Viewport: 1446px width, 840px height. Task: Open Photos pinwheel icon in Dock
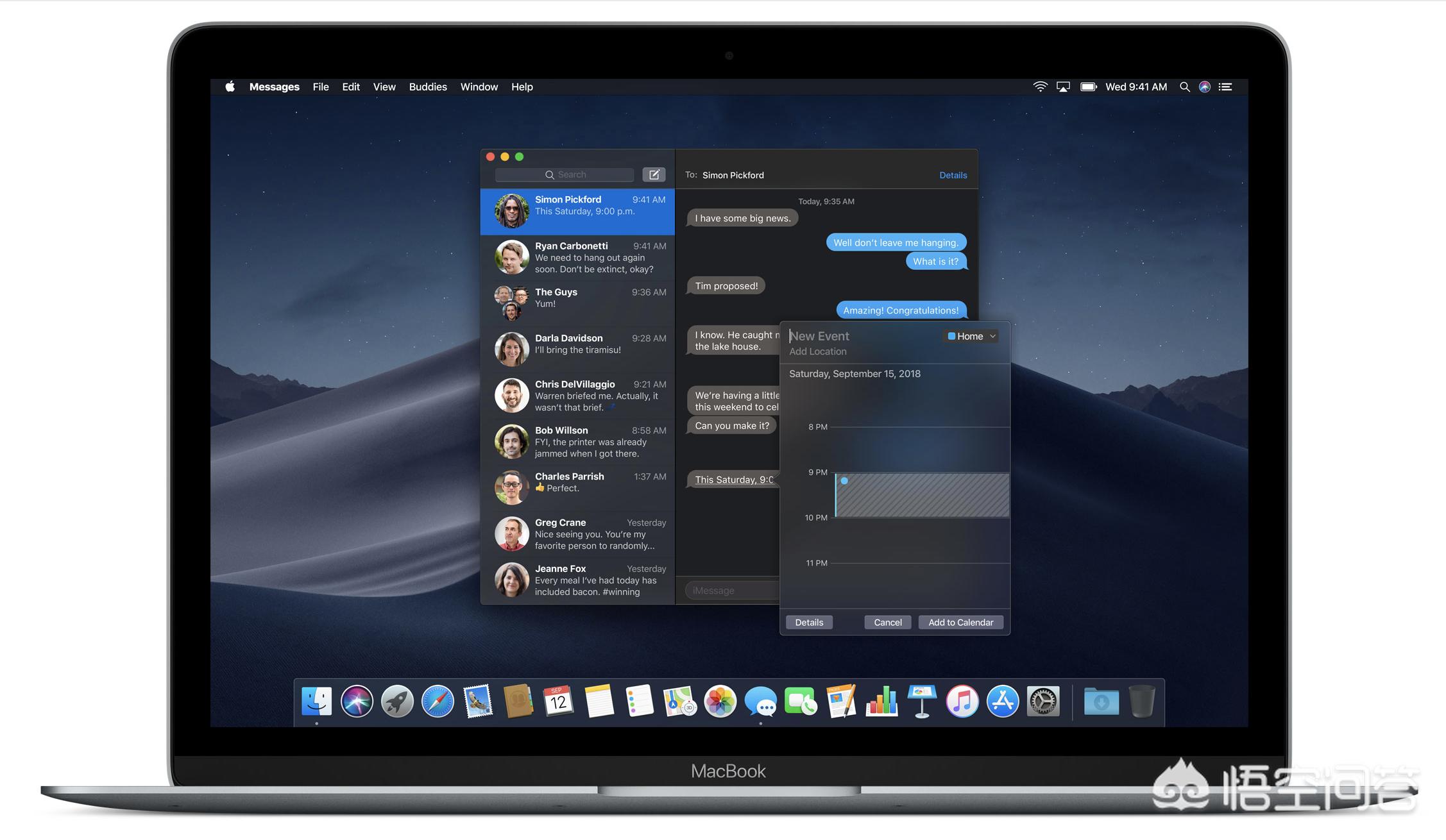720,701
